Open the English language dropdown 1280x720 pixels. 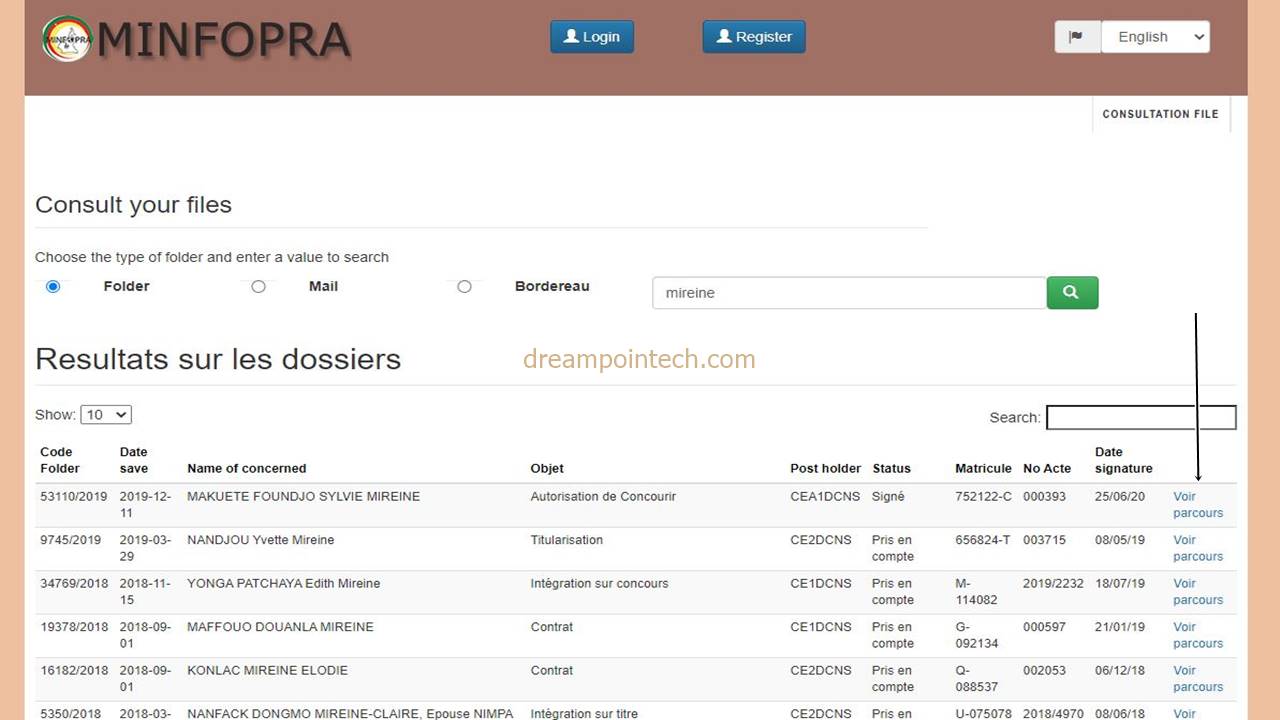1155,37
